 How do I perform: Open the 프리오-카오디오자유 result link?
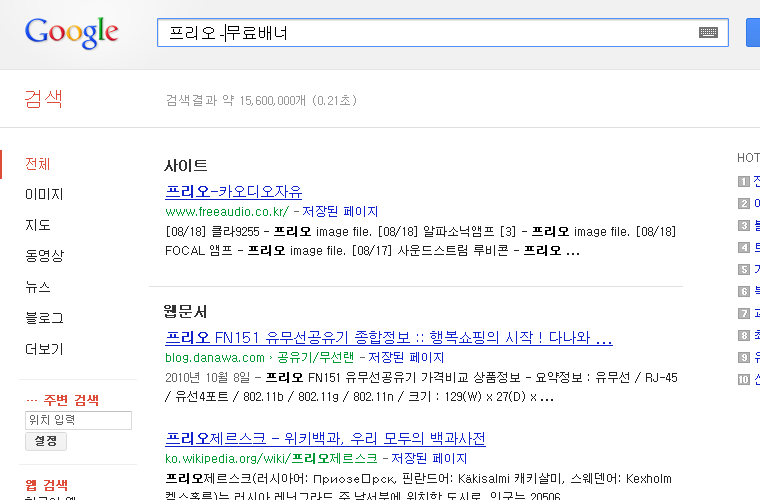pos(233,191)
